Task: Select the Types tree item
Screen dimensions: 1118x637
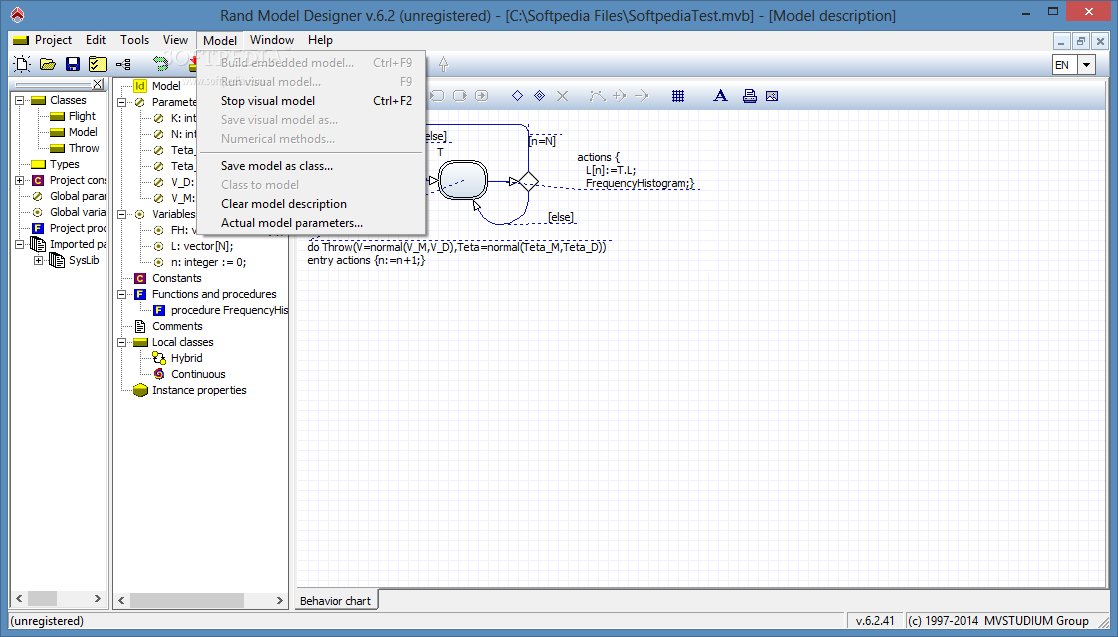Action: tap(65, 164)
